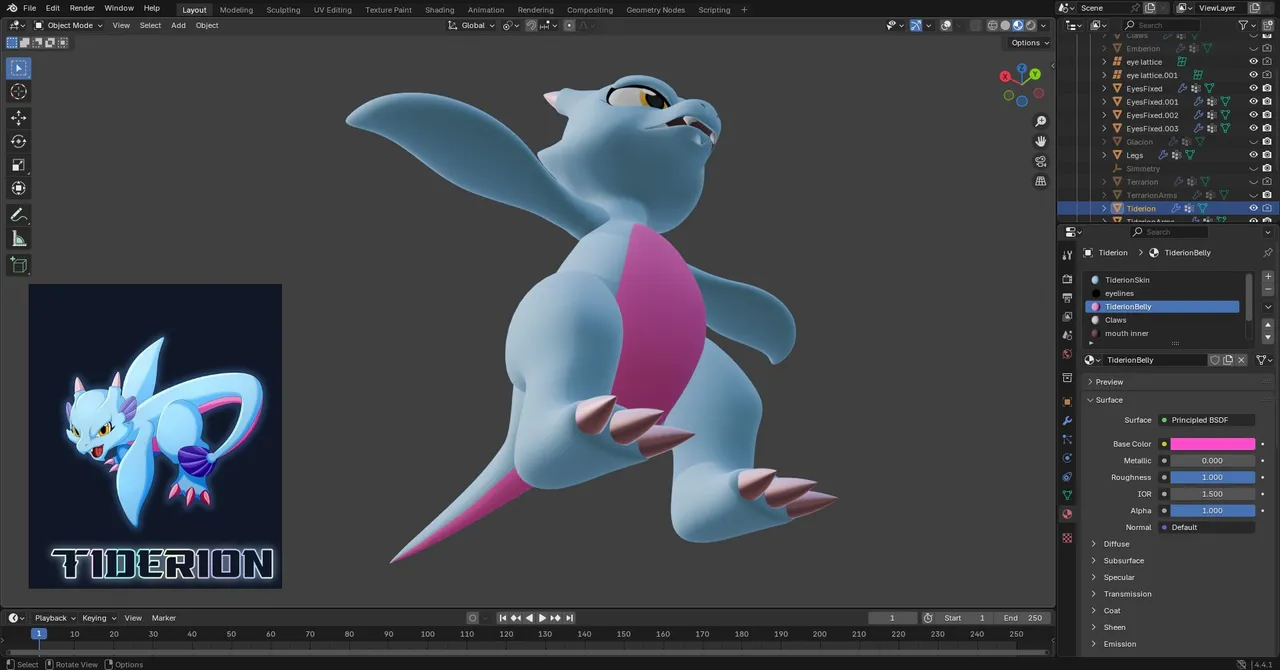Open the Object properties tab
1280x670 pixels.
[1067, 402]
